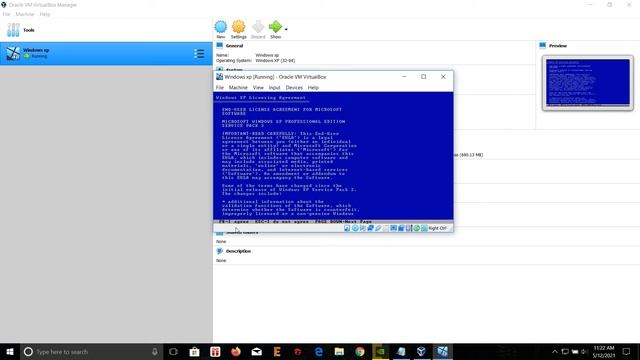
Task: Click the audio status bar icon
Action: click(x=363, y=228)
